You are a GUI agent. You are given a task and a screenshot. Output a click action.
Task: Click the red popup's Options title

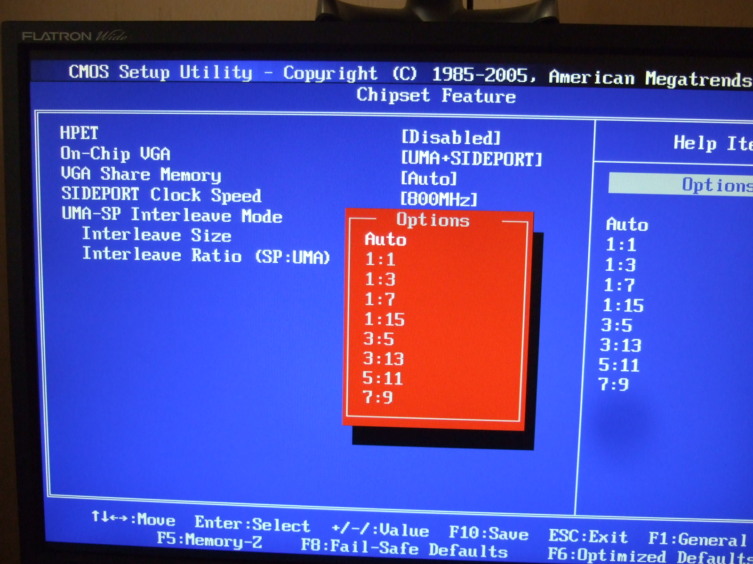433,220
